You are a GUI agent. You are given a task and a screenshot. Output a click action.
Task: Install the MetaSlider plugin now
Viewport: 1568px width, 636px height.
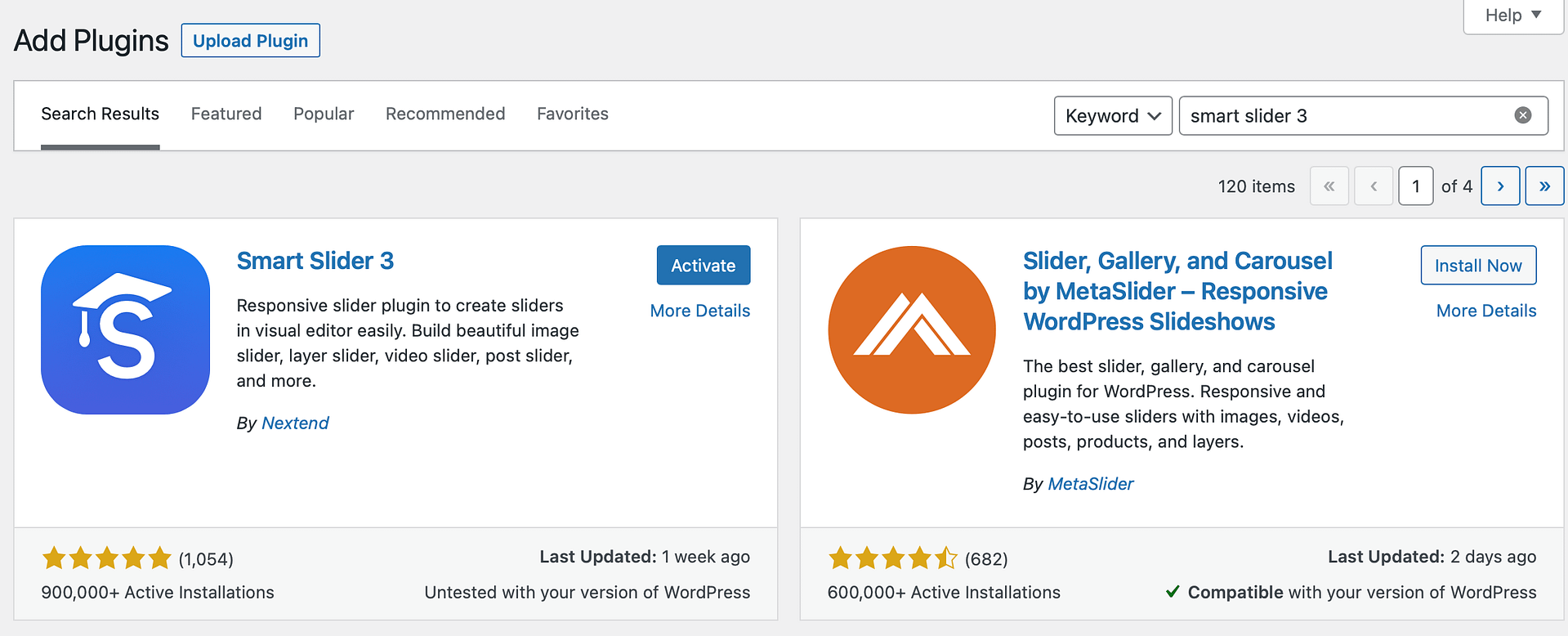click(1477, 266)
